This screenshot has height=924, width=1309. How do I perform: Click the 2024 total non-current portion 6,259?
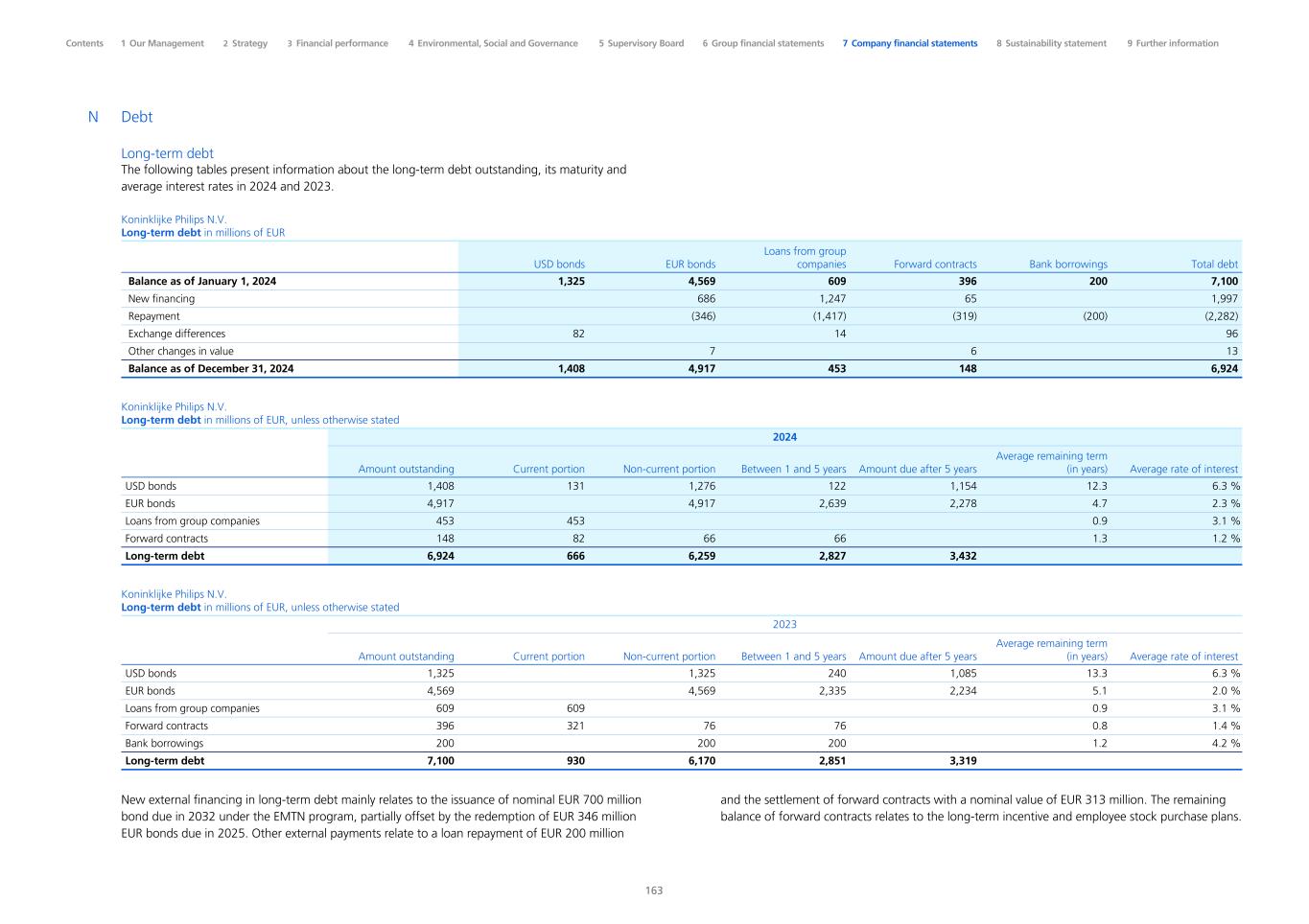coord(701,556)
